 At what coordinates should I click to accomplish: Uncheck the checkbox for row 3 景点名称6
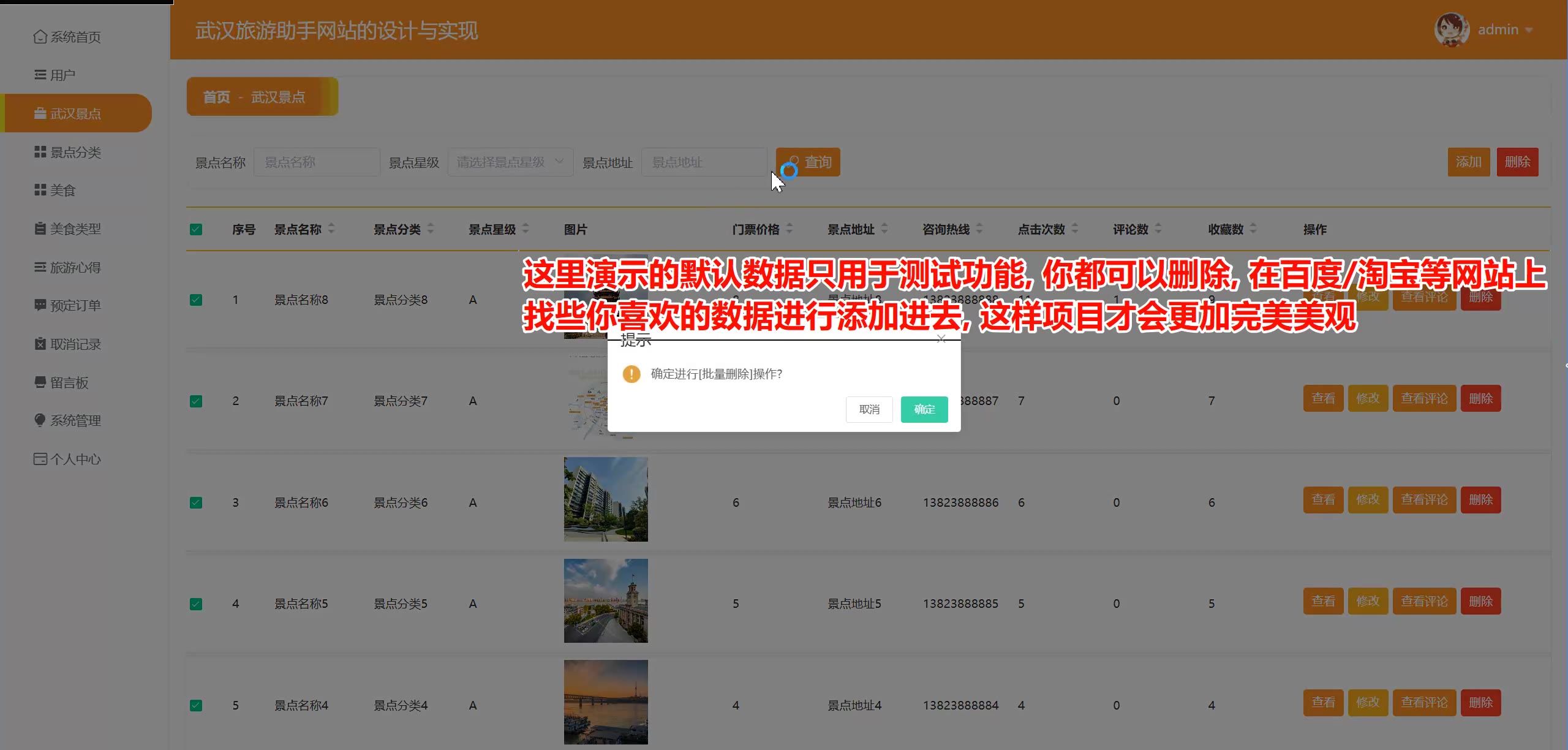(196, 503)
